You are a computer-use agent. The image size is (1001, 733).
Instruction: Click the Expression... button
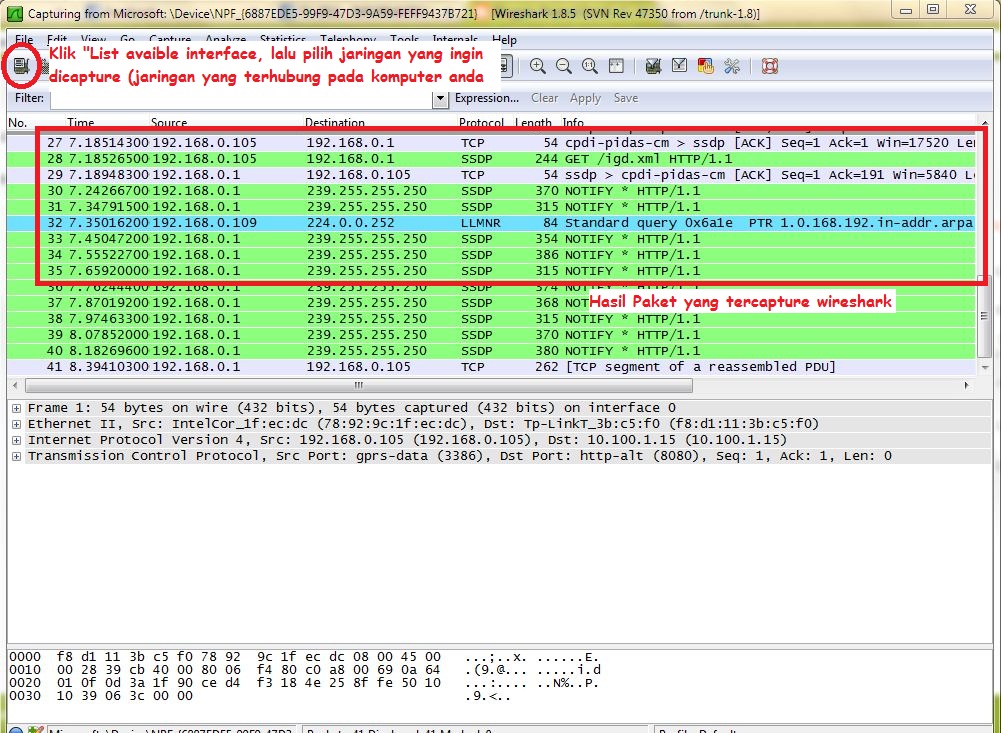click(486, 98)
